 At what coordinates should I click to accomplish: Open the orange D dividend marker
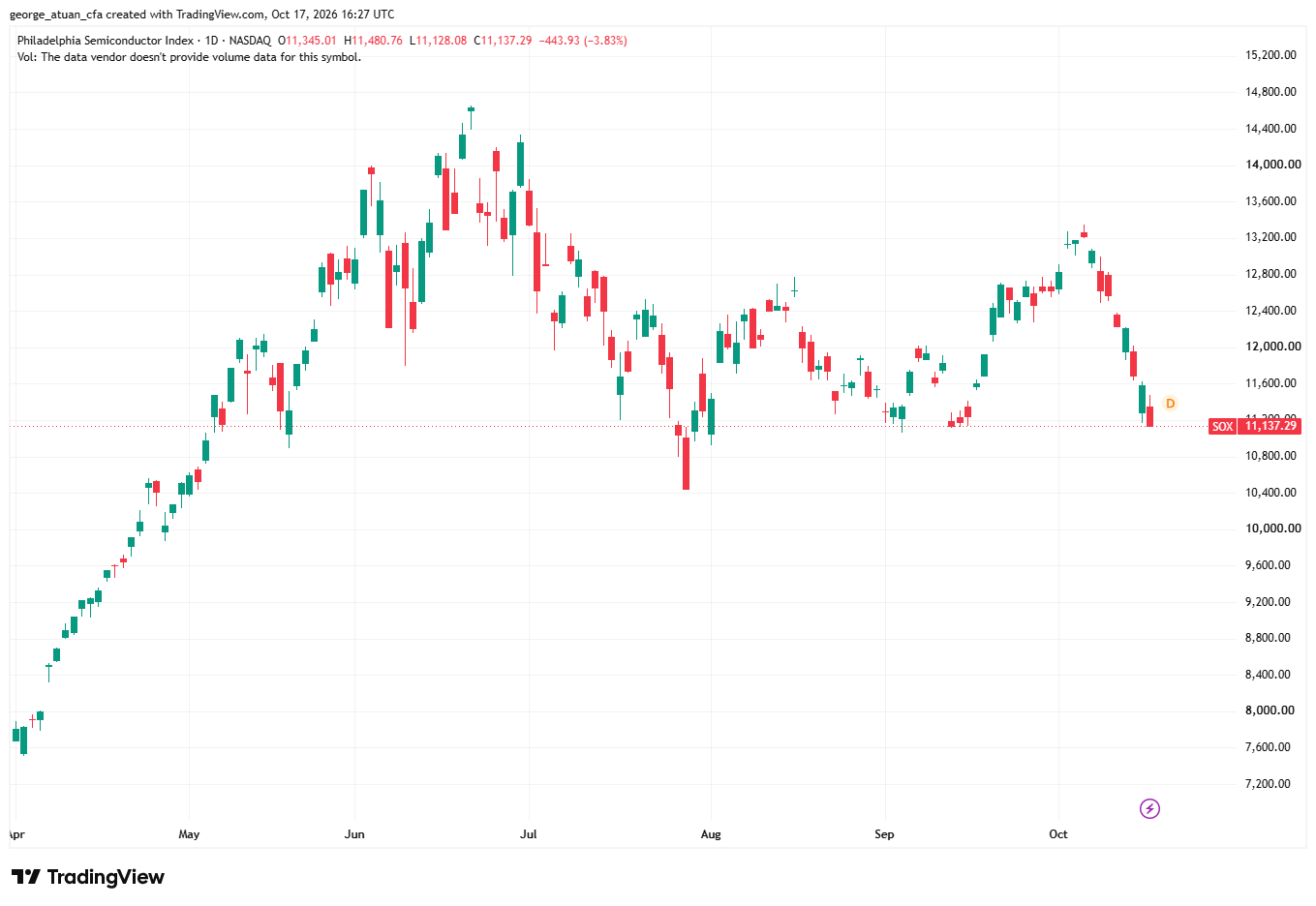[1170, 404]
